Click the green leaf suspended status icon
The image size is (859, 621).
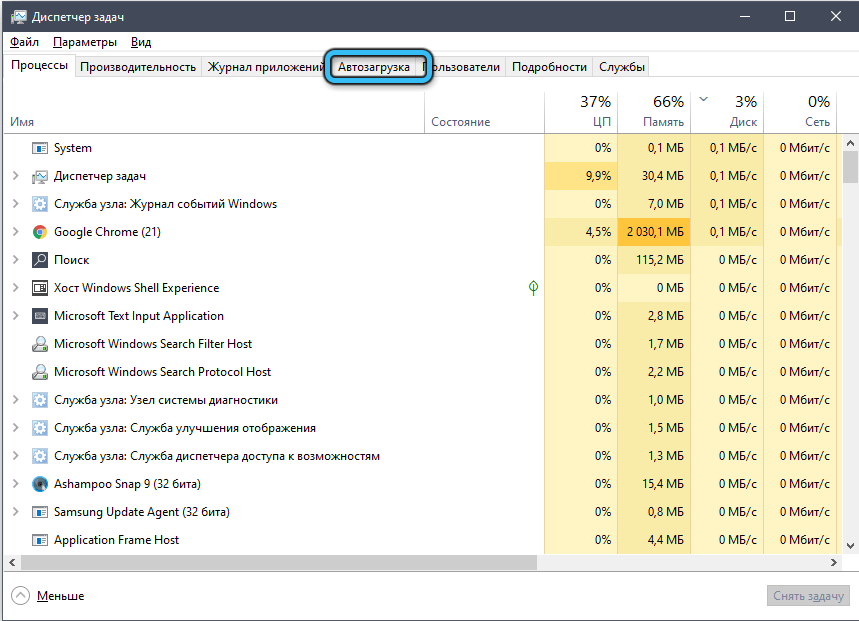(533, 288)
